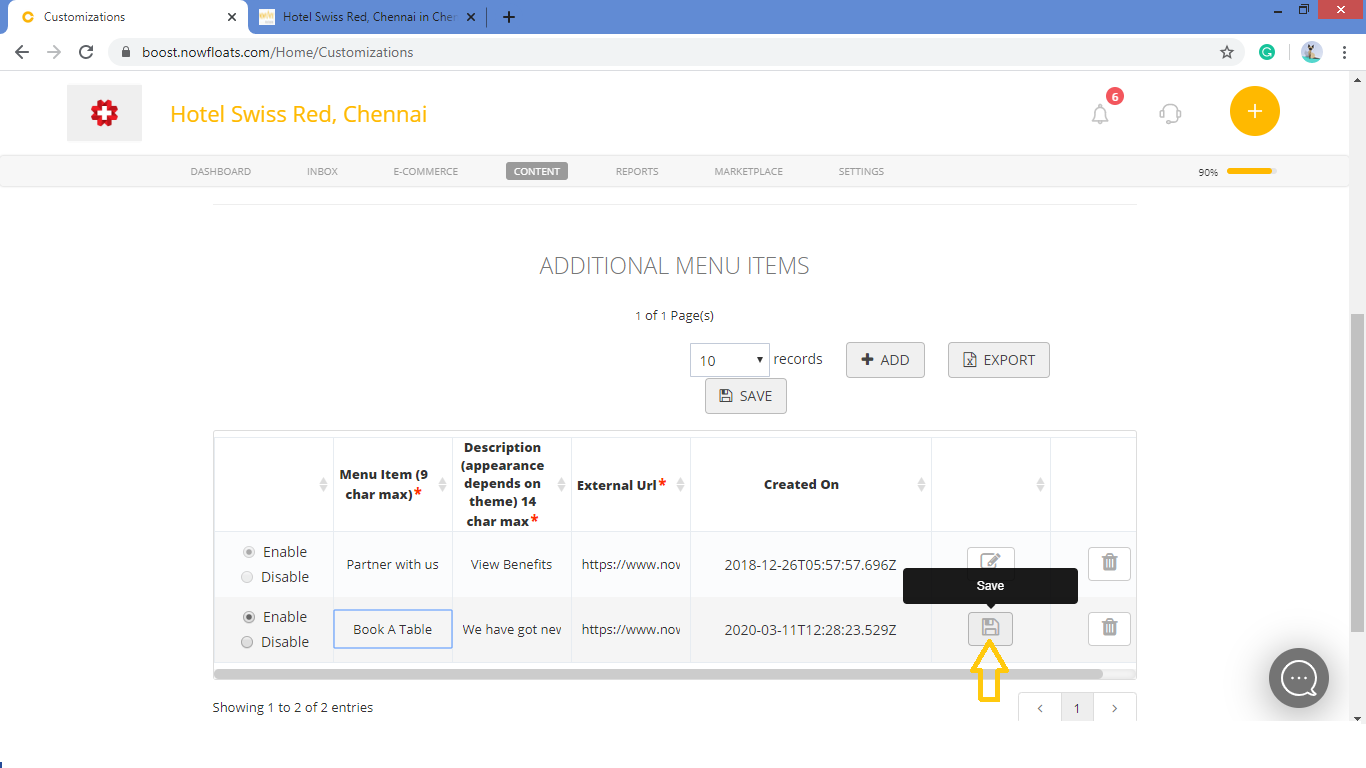The width and height of the screenshot is (1366, 768).
Task: Open the Chrome three-dot menu
Action: [x=1345, y=52]
